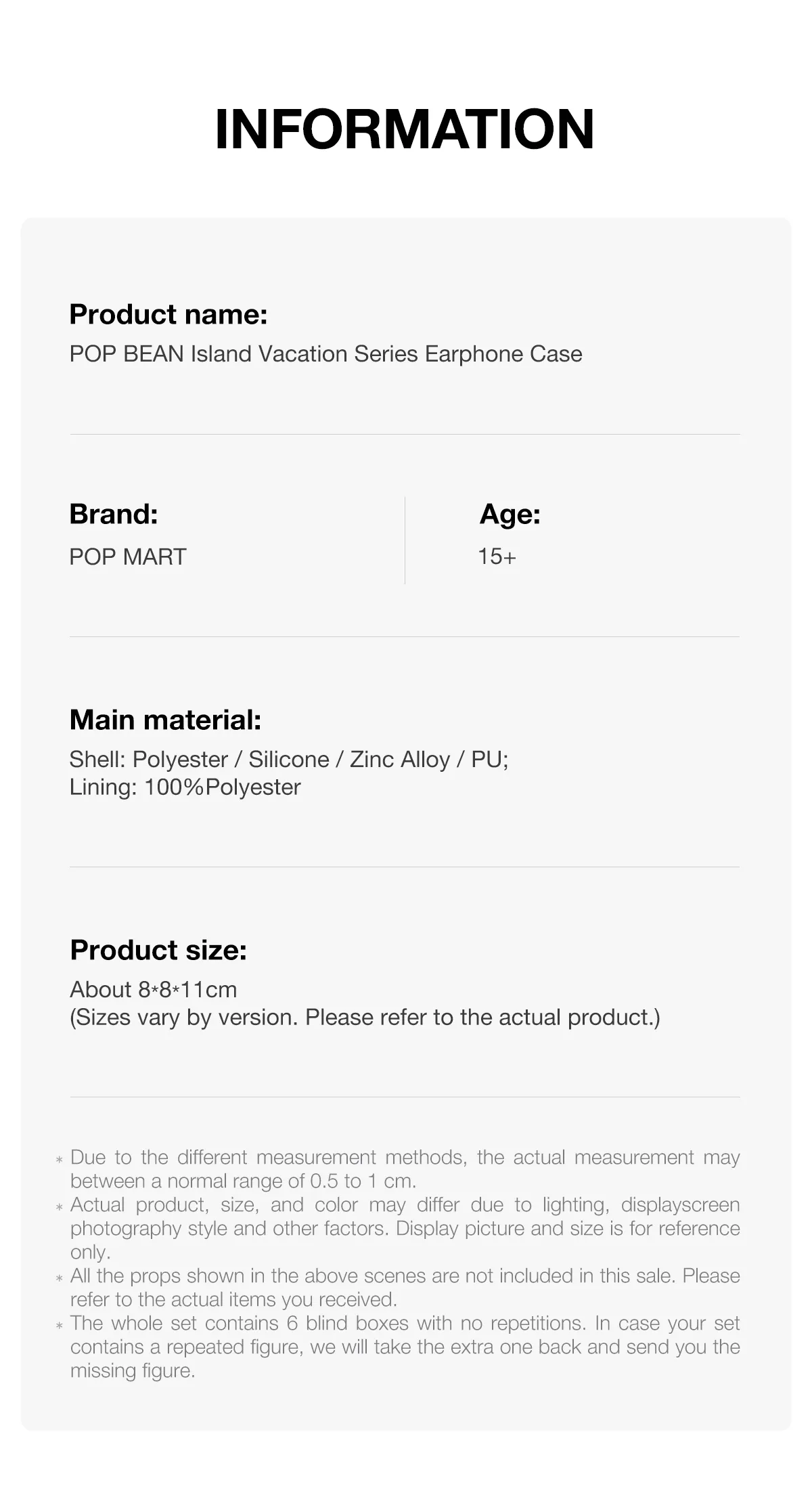Click the Sizes vary by version note

365,1018
